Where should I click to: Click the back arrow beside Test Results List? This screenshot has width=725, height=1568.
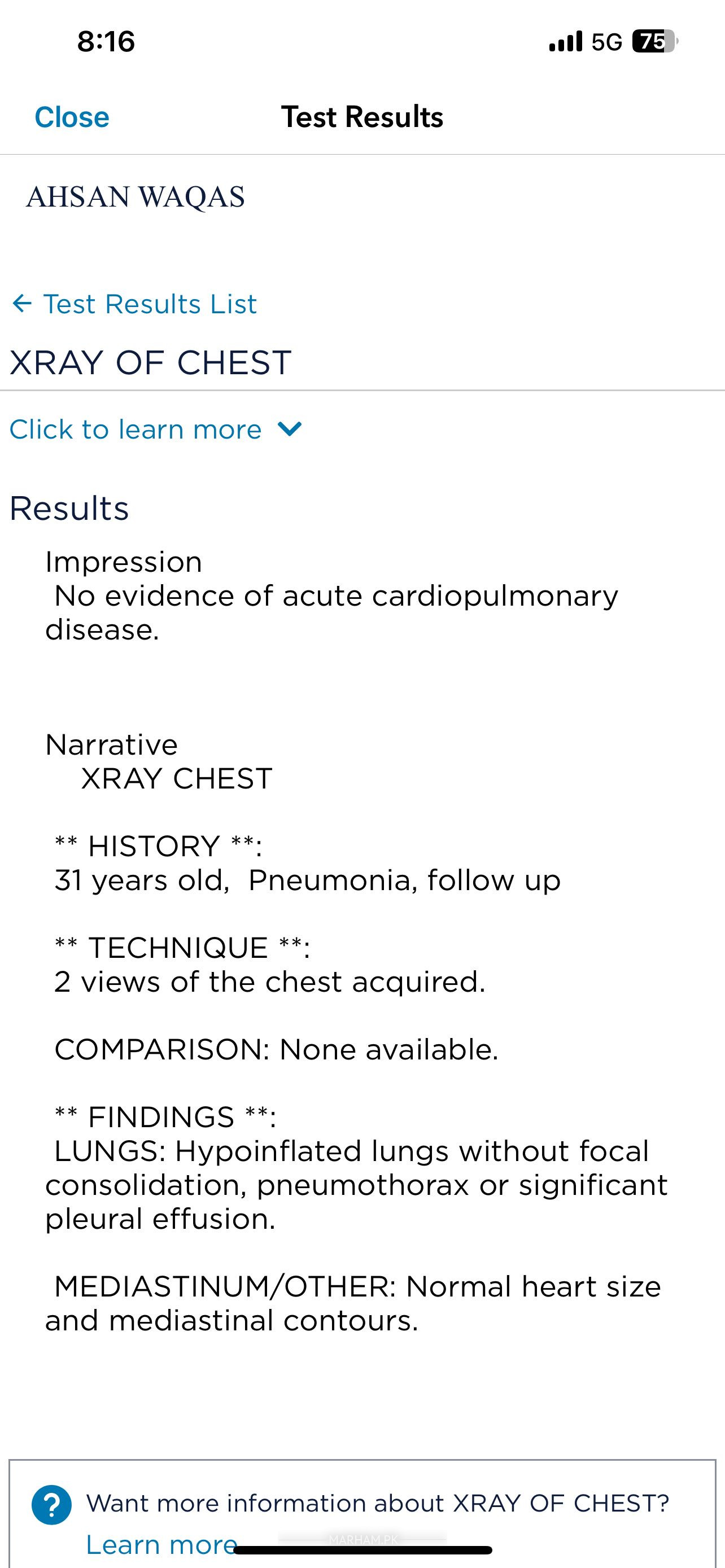pos(22,303)
